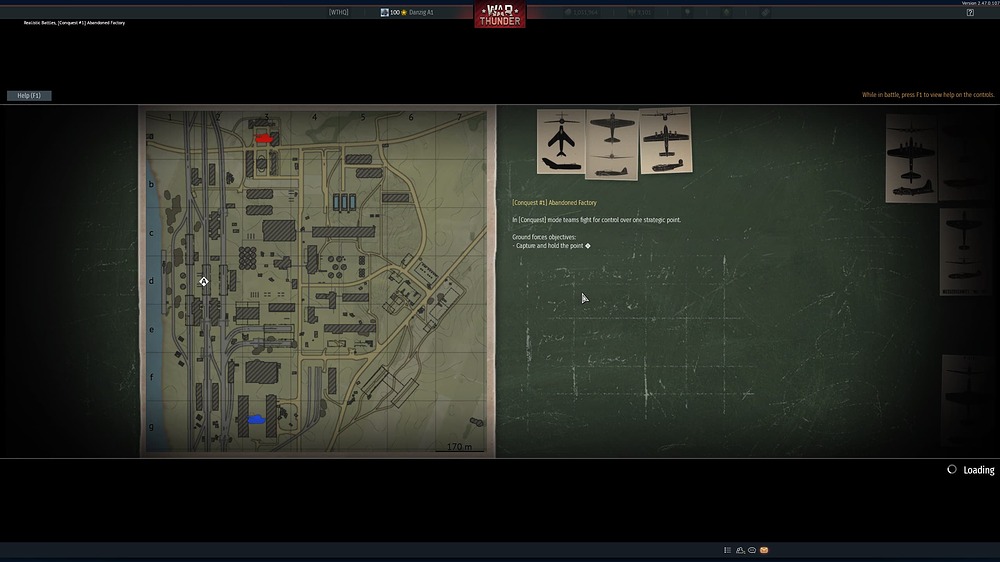Click capture point A on the map

203,281
